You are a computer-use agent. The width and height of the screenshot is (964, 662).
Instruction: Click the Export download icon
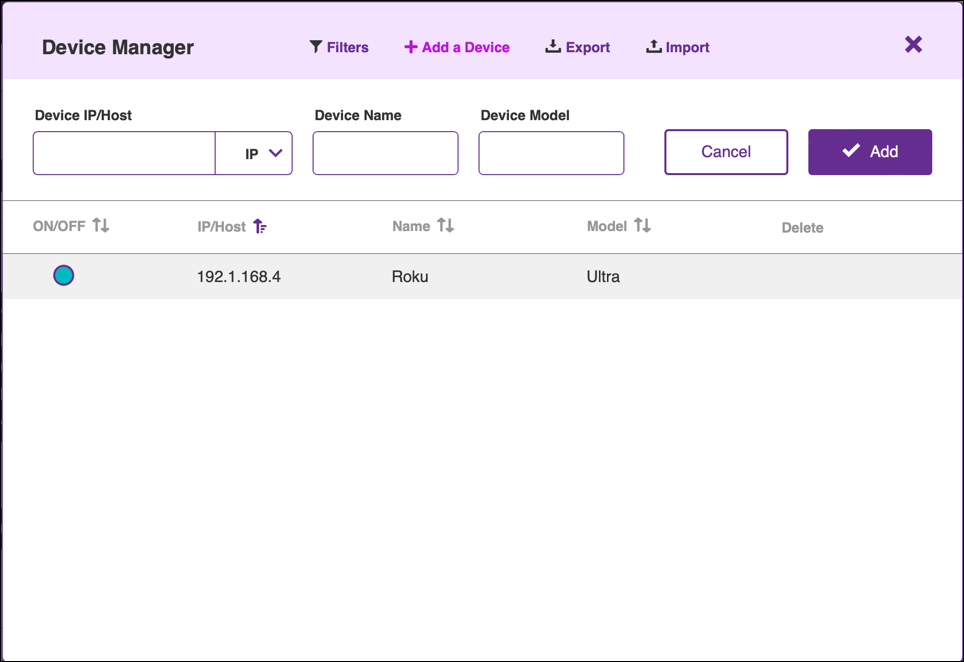tap(552, 46)
